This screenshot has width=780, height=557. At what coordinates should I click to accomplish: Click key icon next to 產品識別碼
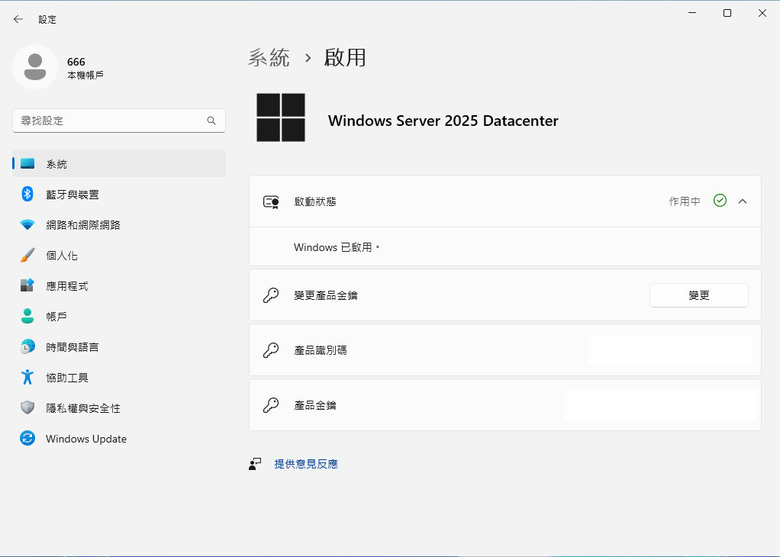pos(271,350)
